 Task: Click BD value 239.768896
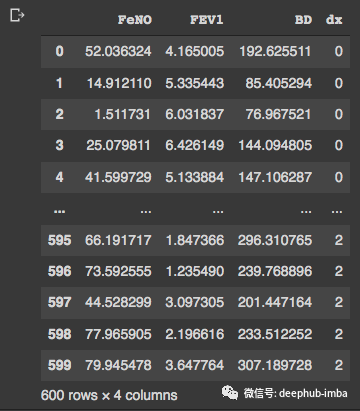coord(275,271)
